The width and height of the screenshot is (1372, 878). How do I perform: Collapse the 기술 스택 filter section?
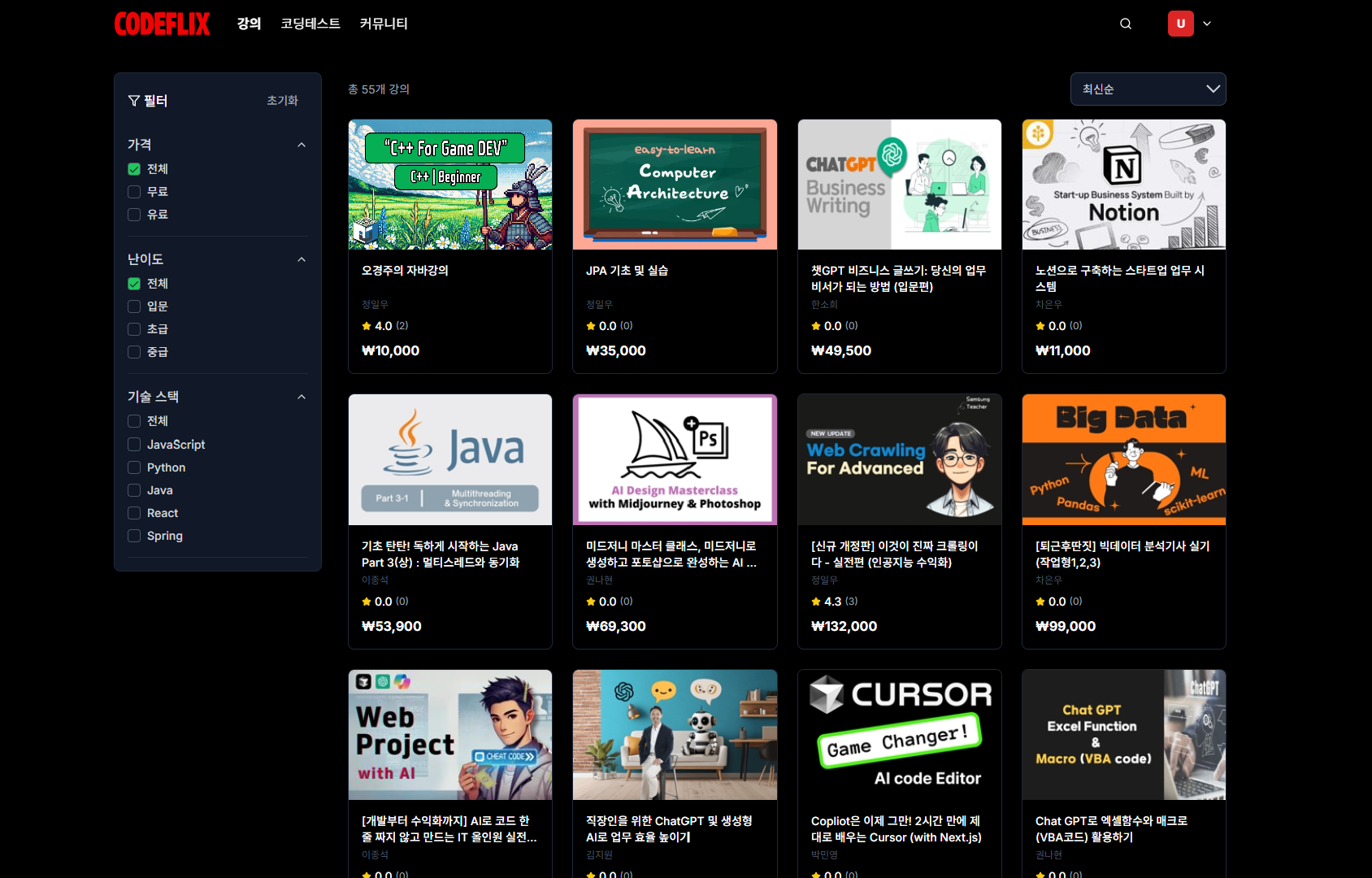tap(302, 397)
